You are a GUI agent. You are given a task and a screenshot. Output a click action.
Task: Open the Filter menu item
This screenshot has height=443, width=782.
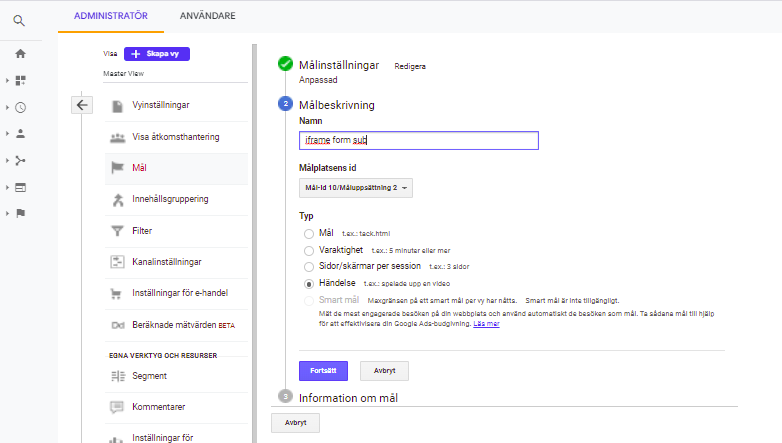(142, 231)
